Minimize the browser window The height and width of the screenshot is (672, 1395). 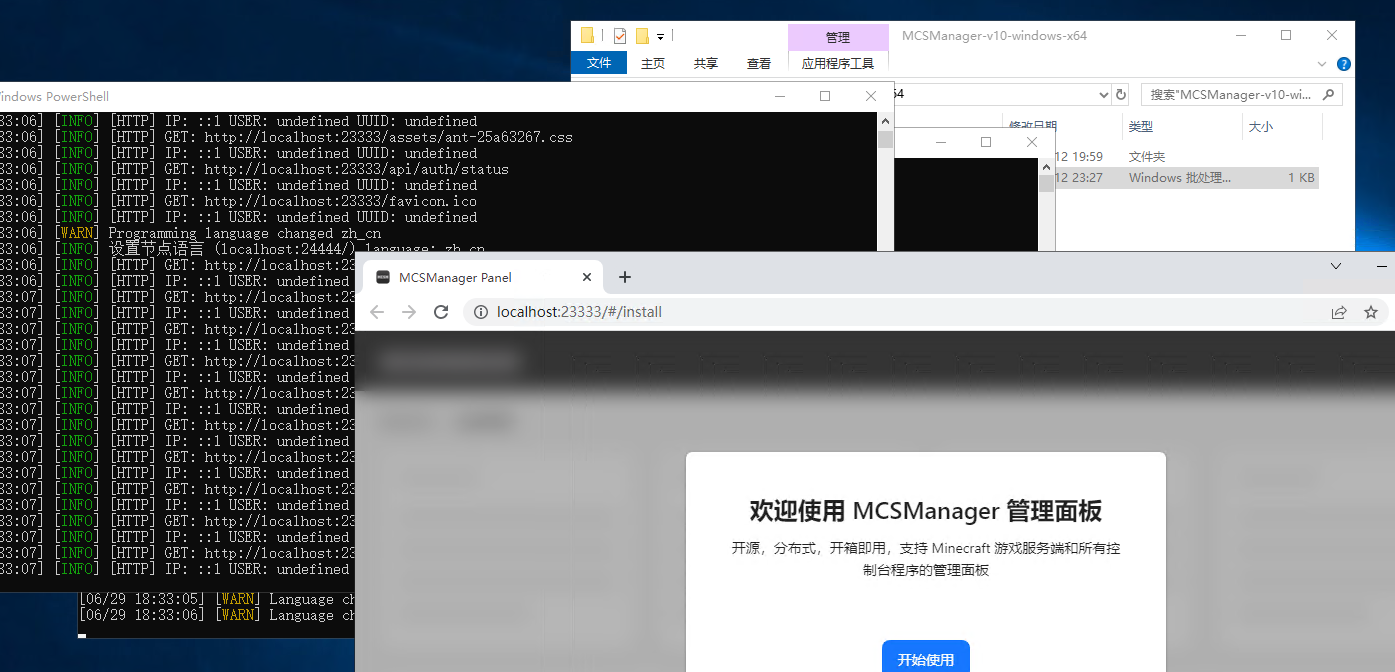1382,266
